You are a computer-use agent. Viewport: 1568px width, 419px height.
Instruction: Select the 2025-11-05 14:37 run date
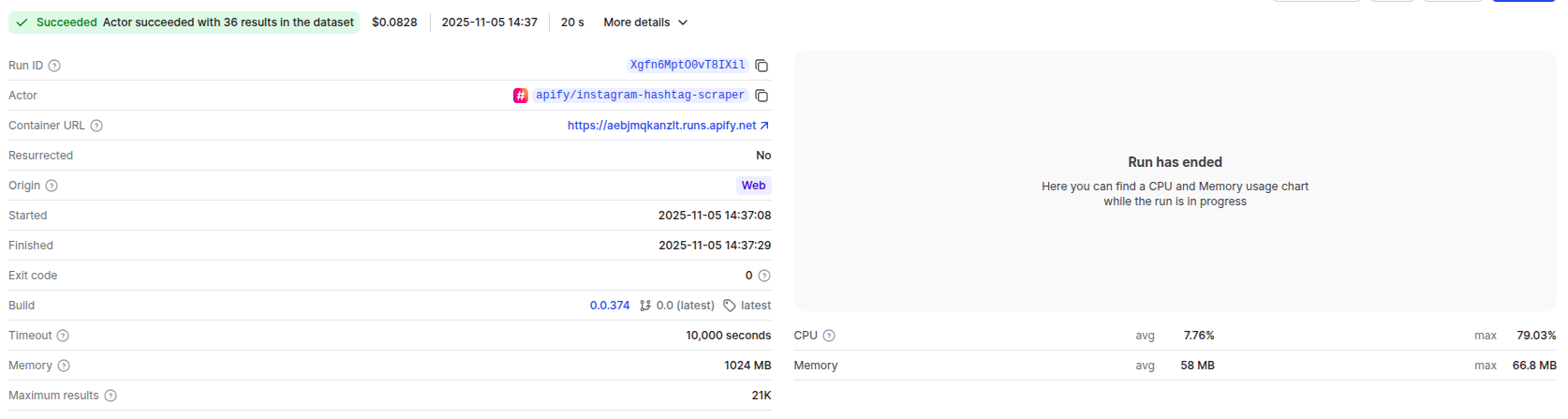pyautogui.click(x=490, y=22)
